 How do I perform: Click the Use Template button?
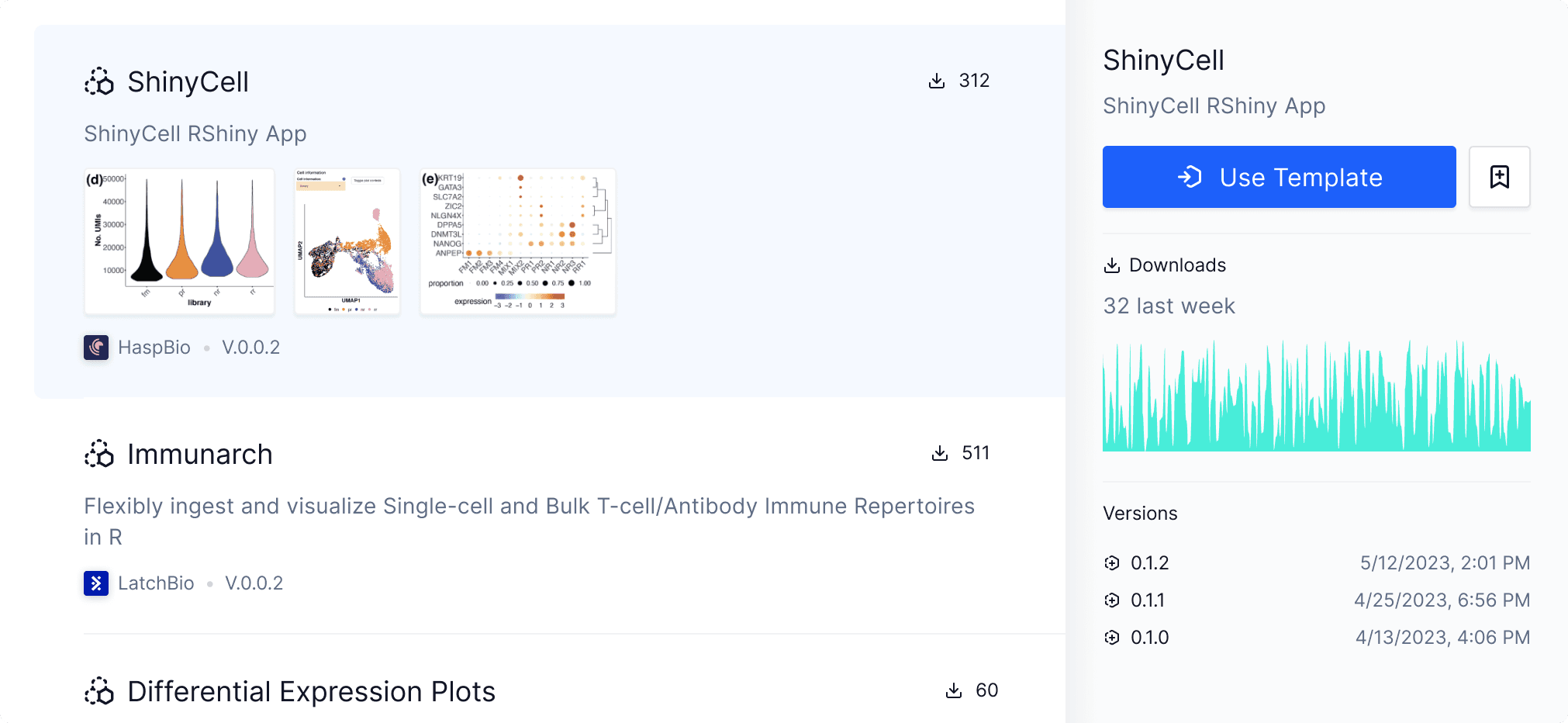click(1280, 177)
